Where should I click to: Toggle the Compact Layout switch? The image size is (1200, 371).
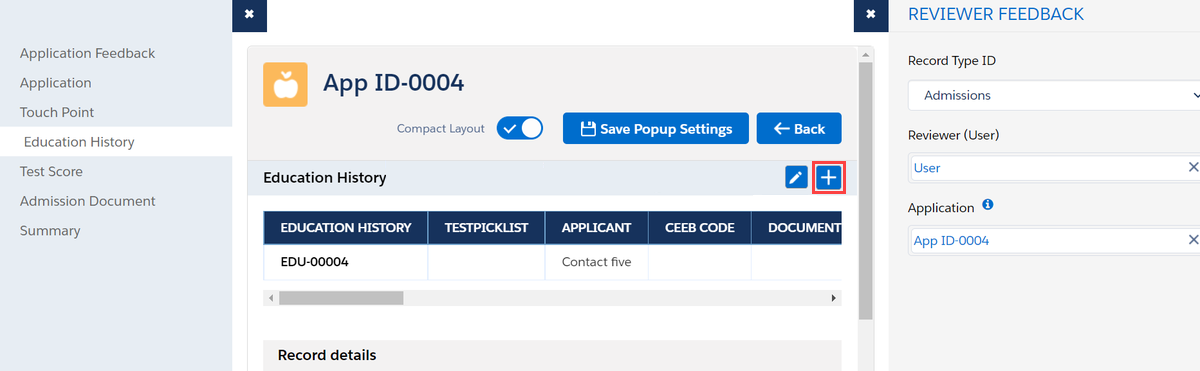pyautogui.click(x=520, y=128)
